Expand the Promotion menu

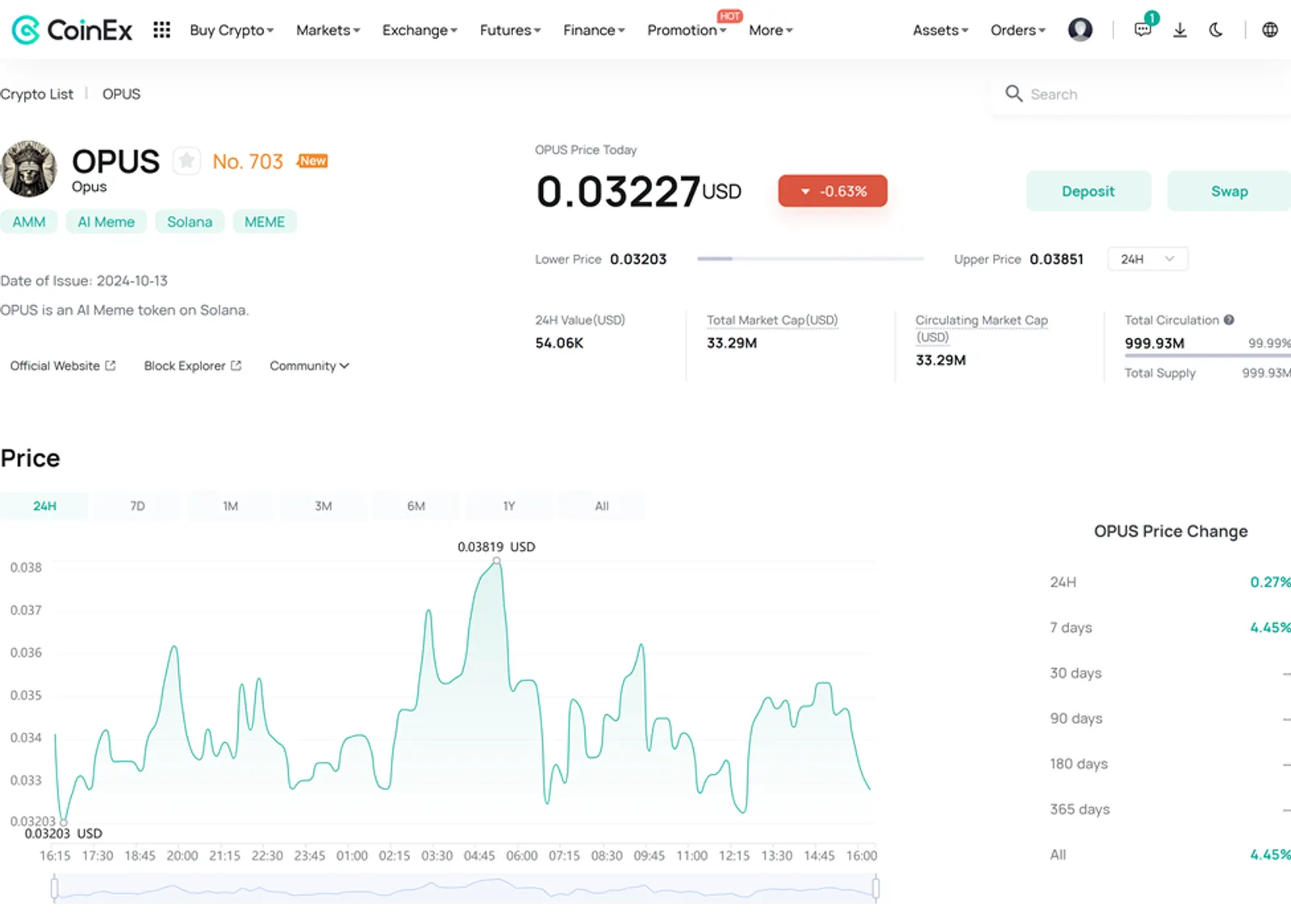pyautogui.click(x=687, y=30)
